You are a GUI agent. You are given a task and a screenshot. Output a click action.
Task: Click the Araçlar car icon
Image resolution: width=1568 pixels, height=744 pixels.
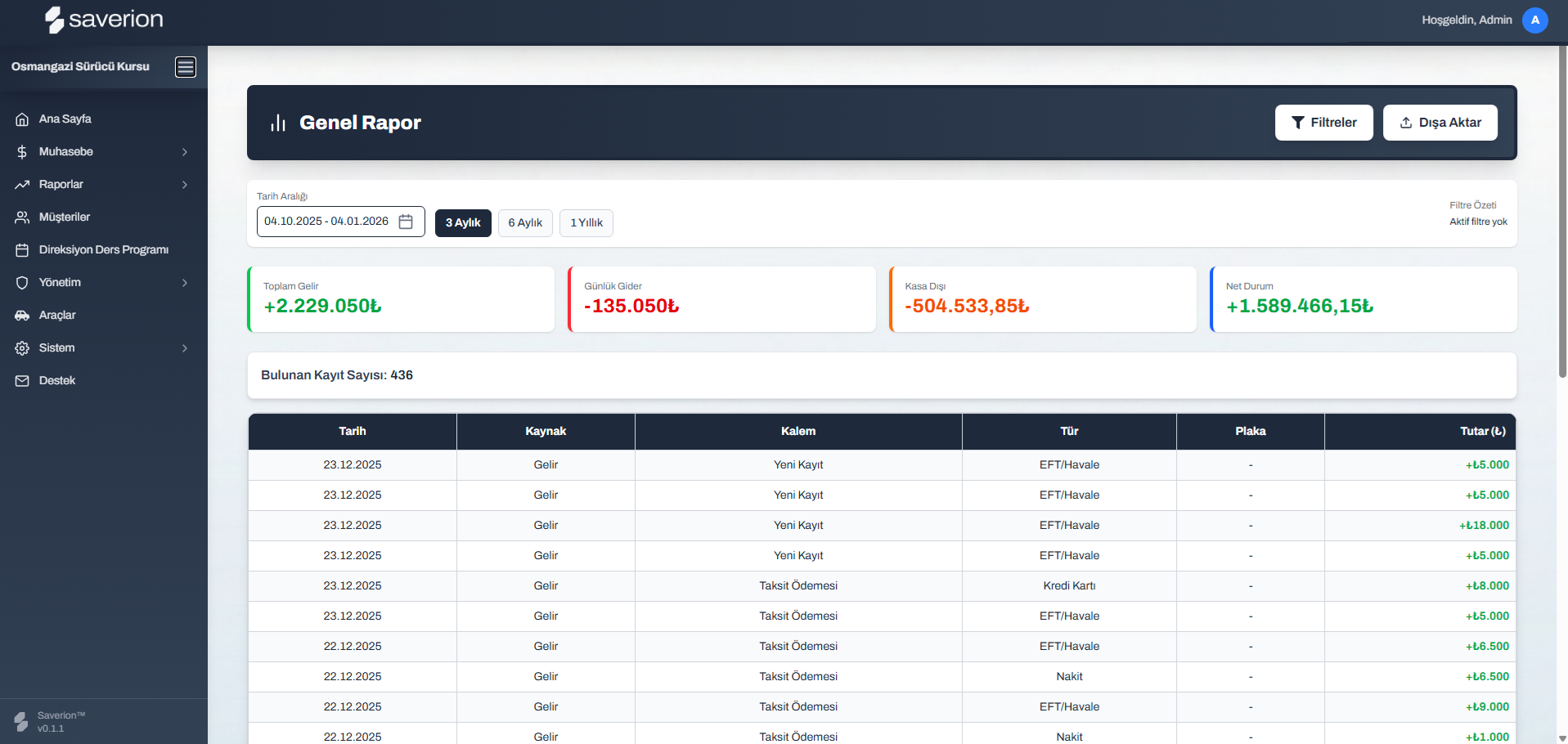22,316
